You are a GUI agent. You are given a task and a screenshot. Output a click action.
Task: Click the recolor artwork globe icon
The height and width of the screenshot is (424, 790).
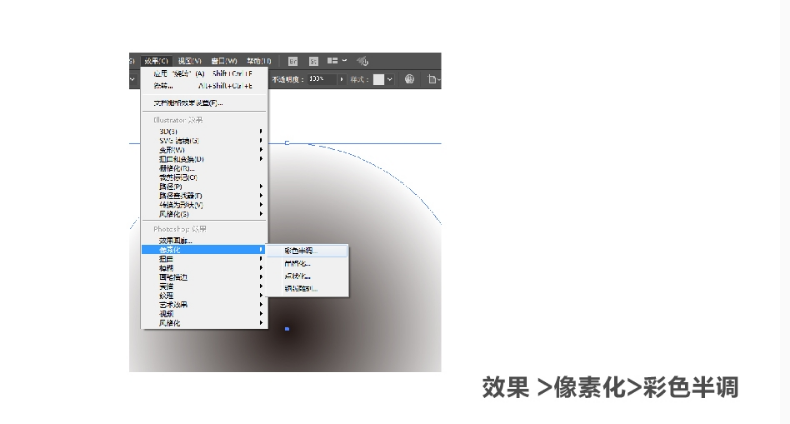pyautogui.click(x=410, y=79)
